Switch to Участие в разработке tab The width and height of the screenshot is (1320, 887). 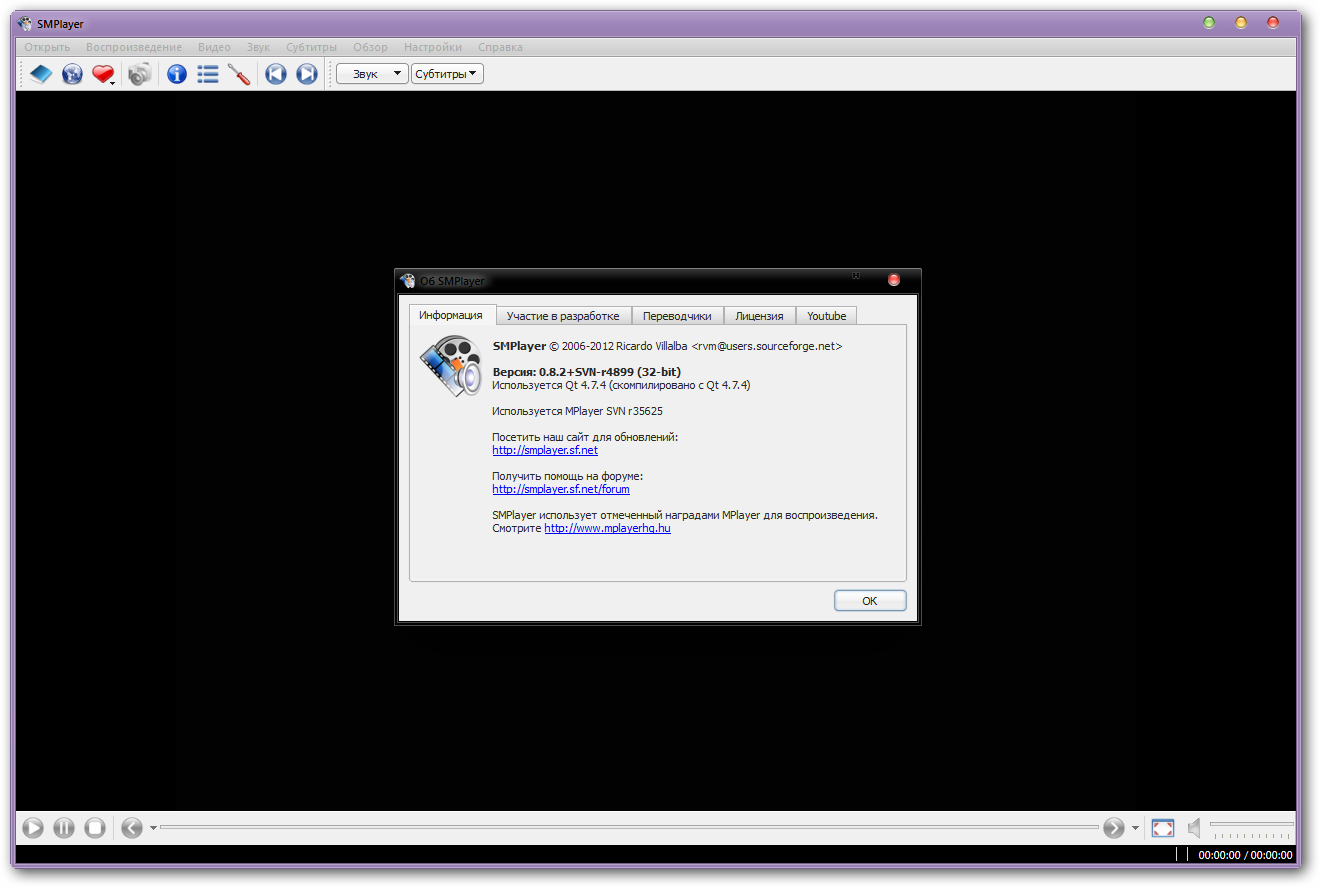click(564, 316)
